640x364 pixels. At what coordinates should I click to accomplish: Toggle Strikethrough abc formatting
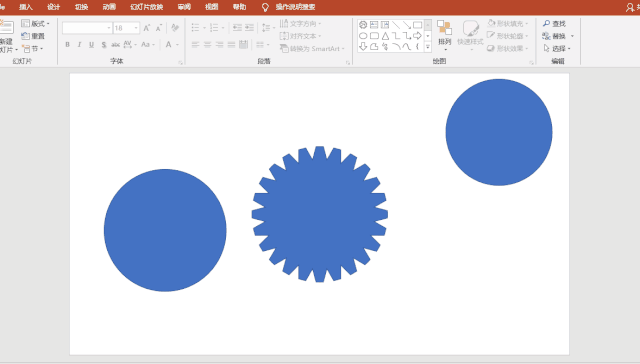pos(116,44)
